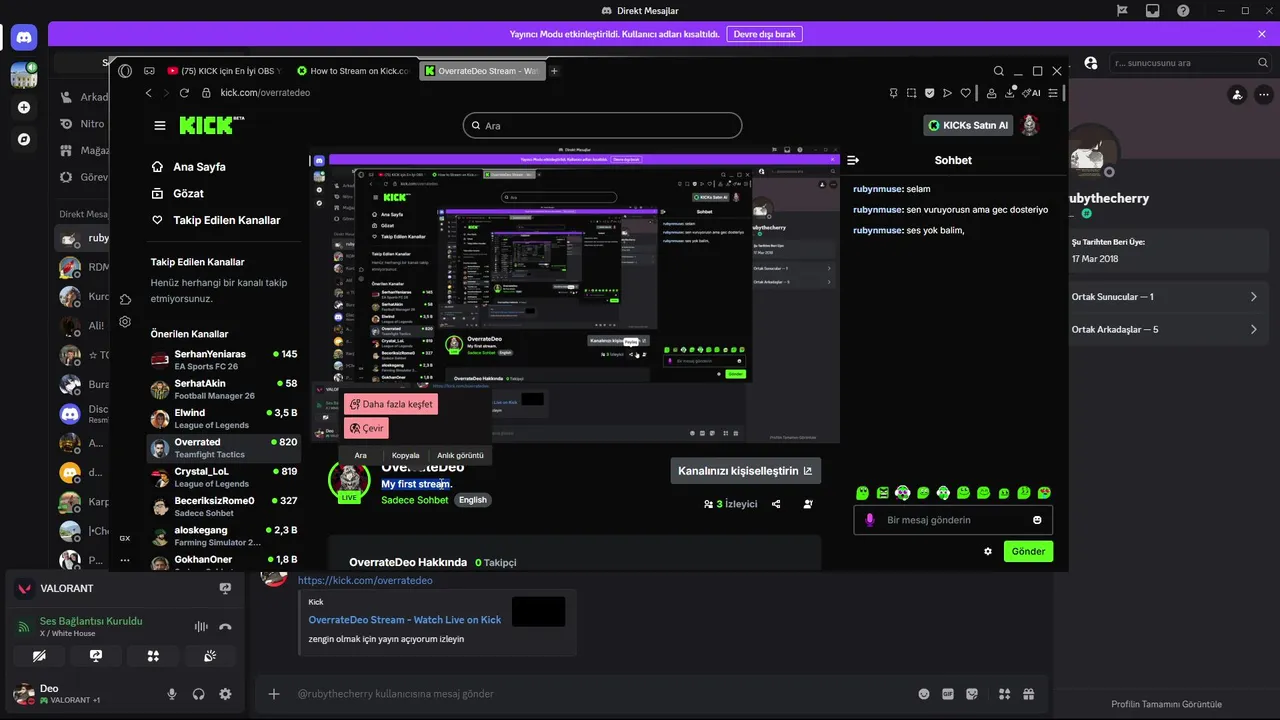Click Devre dışı bırak streamer mode button

[x=764, y=34]
